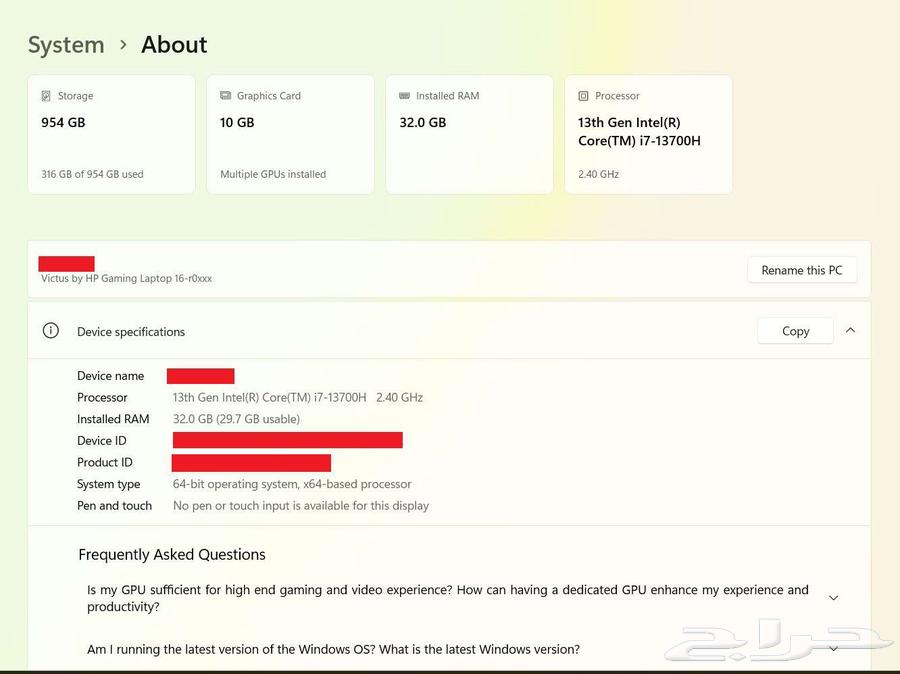Go back to System in the breadcrumb
The image size is (900, 674).
point(66,45)
